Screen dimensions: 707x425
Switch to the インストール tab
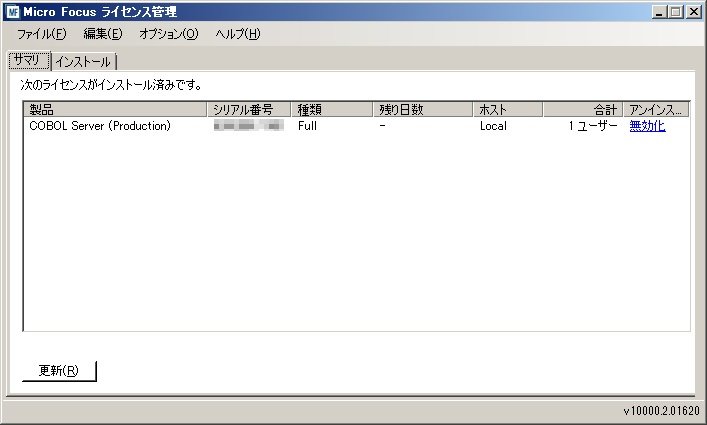[83, 62]
